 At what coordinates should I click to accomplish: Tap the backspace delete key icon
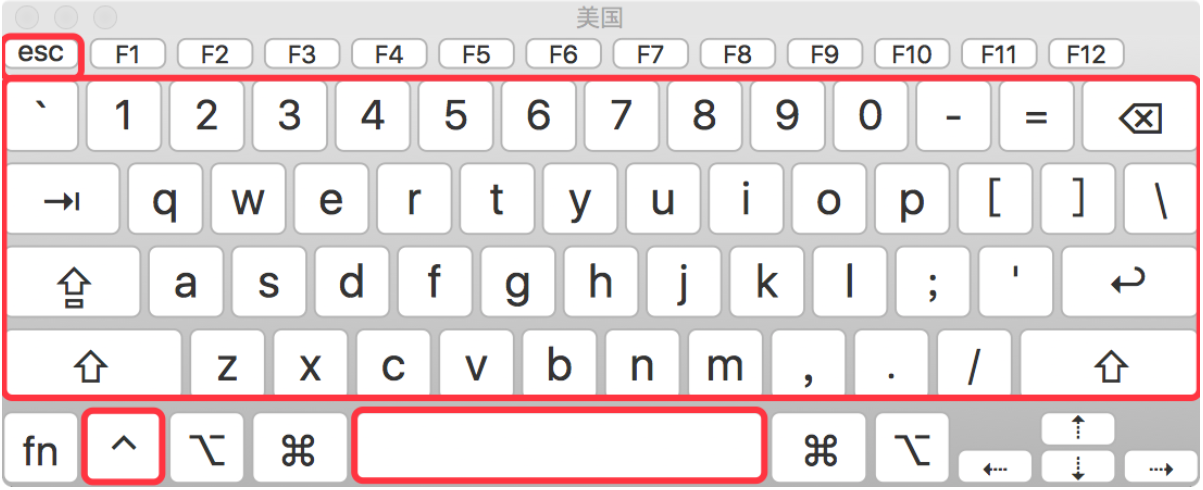1139,118
